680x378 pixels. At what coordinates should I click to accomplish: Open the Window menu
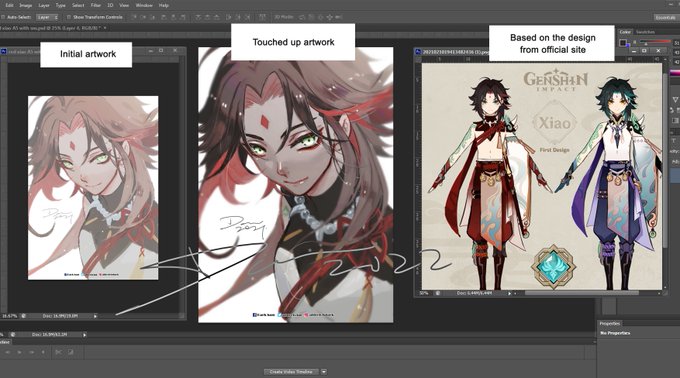pos(144,5)
